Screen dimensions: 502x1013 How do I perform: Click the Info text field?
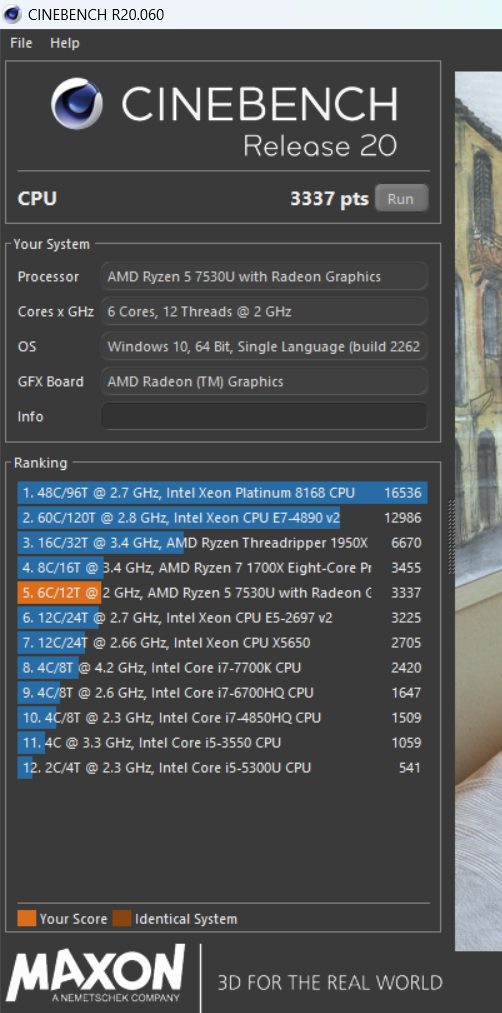[264, 417]
